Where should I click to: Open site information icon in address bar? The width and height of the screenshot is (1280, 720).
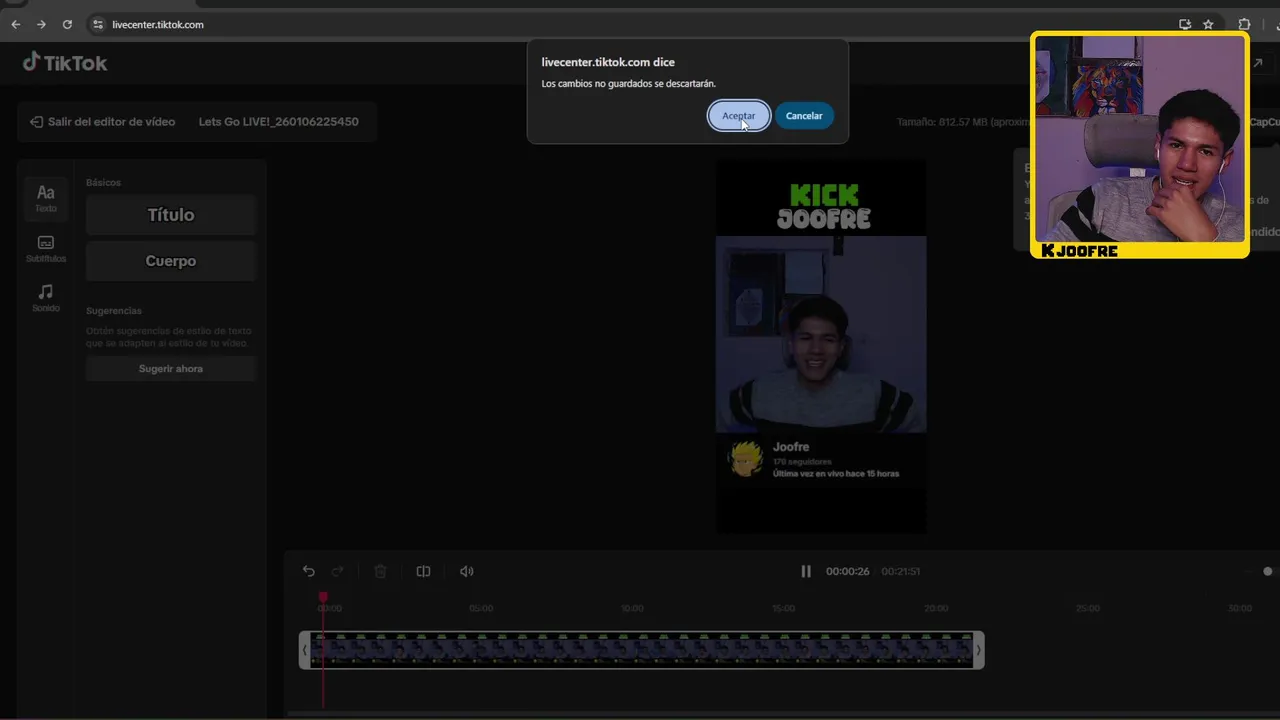[x=97, y=24]
